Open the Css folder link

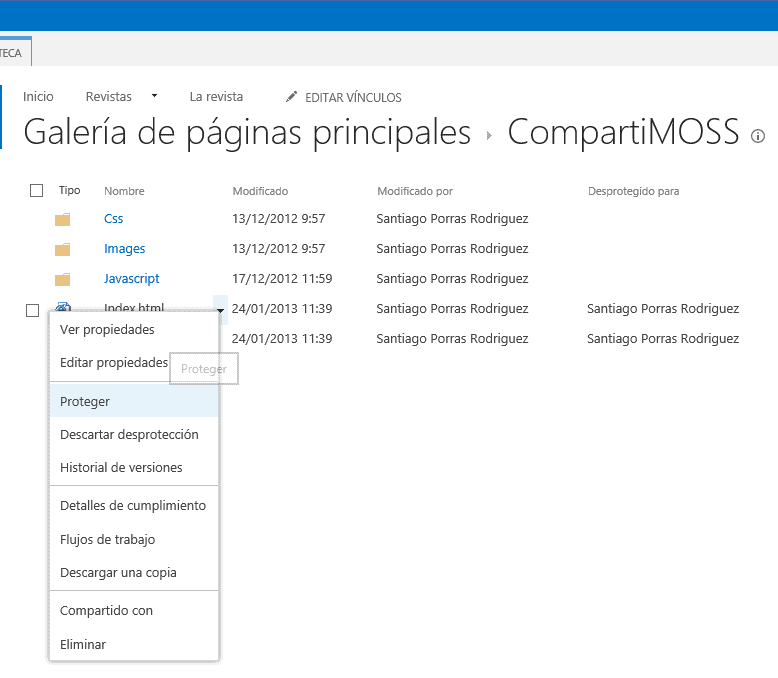(x=114, y=219)
